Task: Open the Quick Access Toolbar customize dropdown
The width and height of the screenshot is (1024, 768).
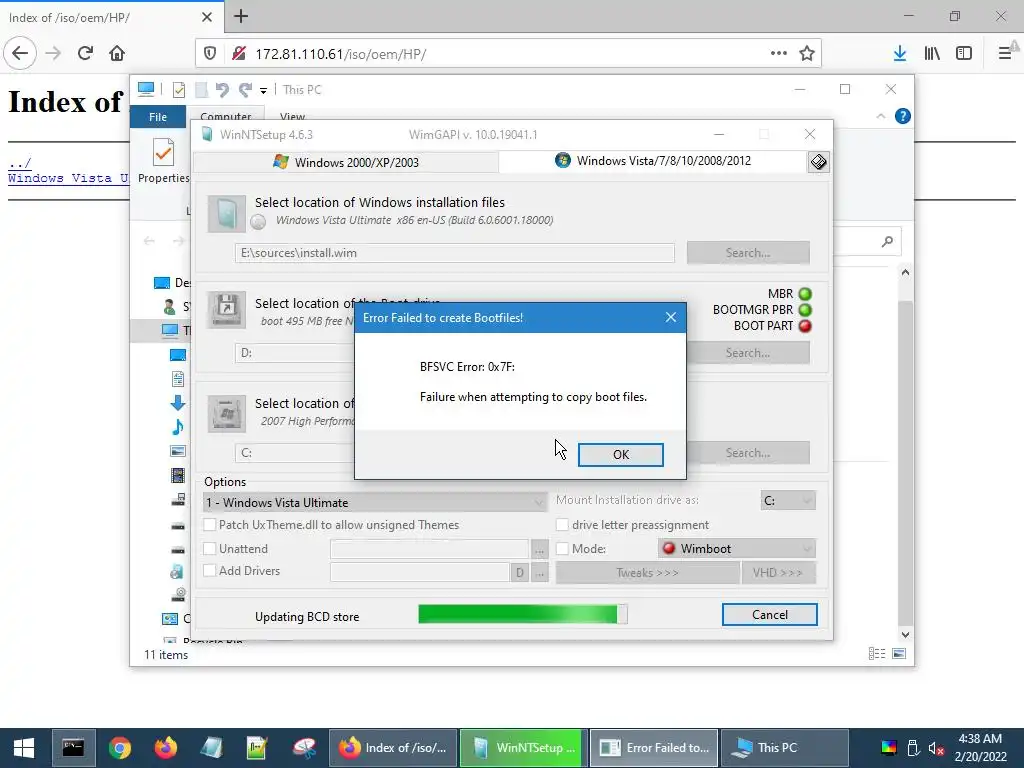Action: pos(263,90)
